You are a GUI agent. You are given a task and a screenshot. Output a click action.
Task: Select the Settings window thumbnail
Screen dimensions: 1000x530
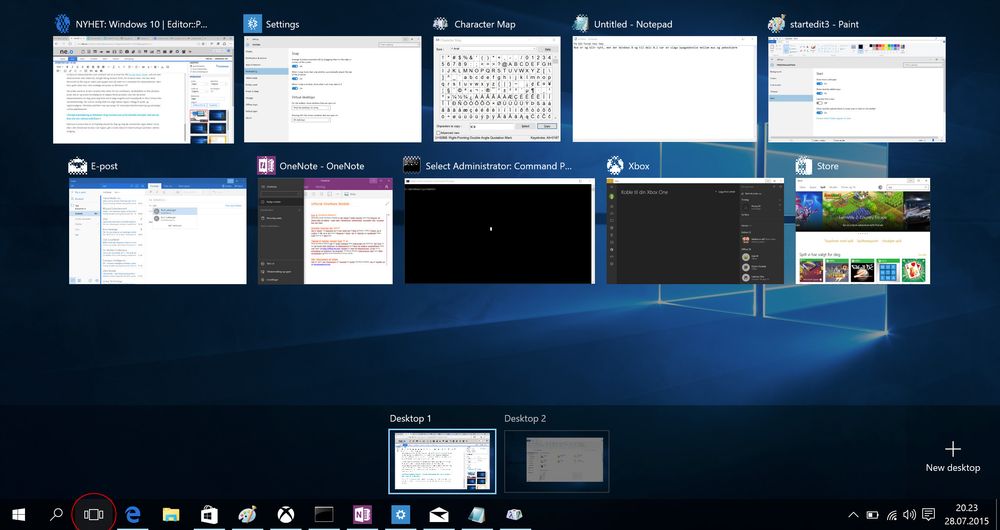pyautogui.click(x=332, y=90)
